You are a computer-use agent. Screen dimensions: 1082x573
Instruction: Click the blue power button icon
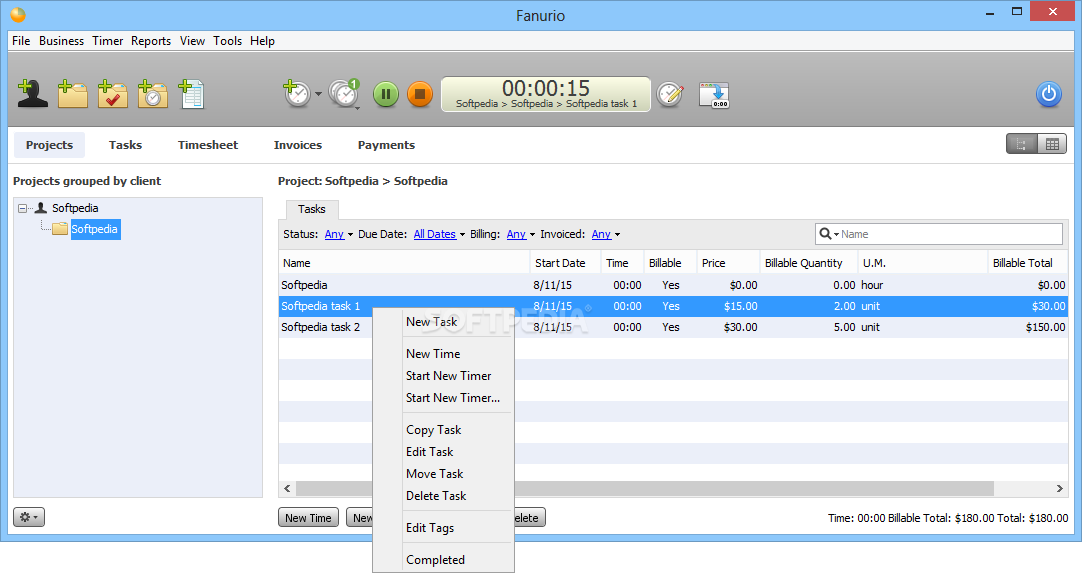point(1048,94)
